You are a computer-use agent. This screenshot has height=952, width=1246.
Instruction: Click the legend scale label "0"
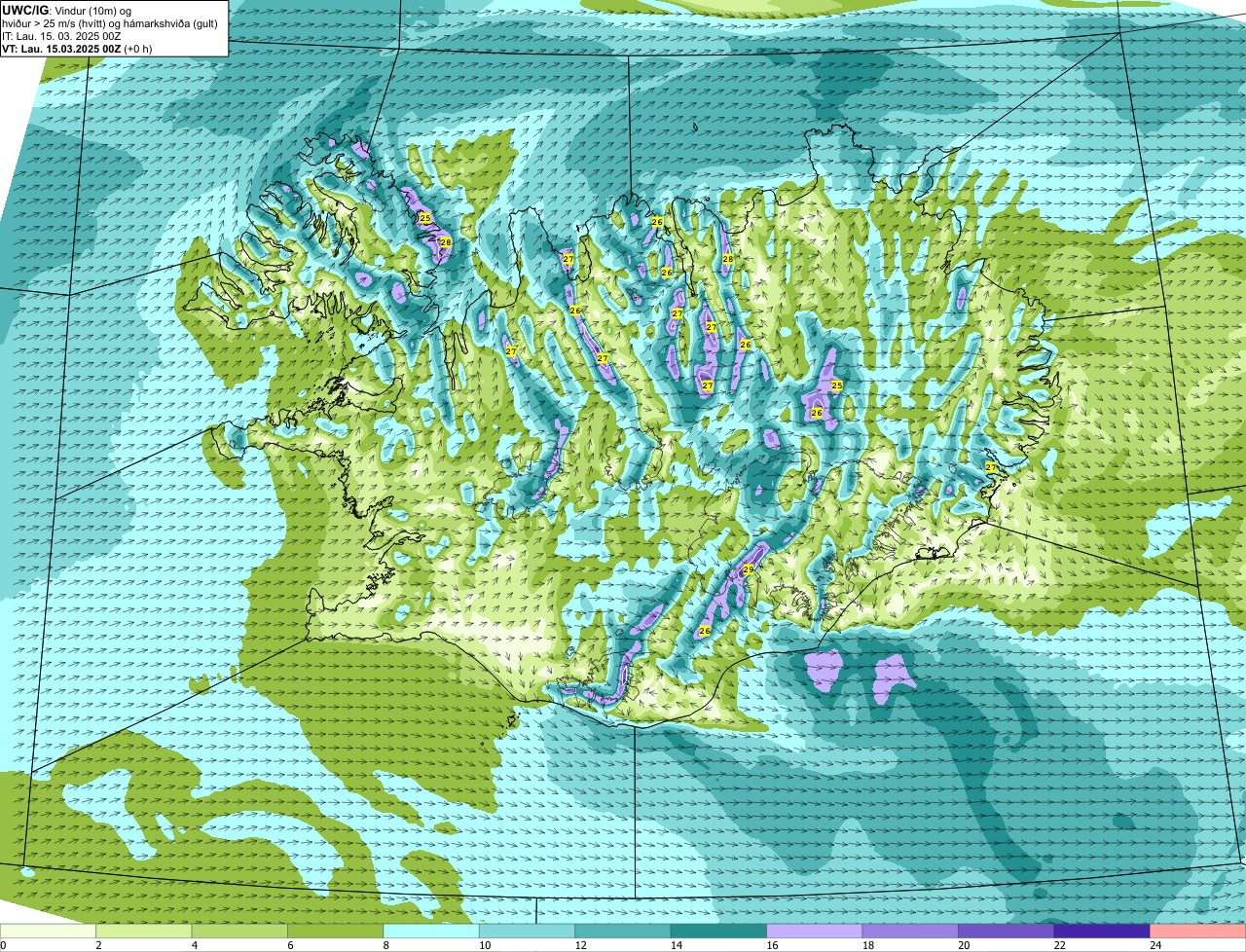coord(3,945)
